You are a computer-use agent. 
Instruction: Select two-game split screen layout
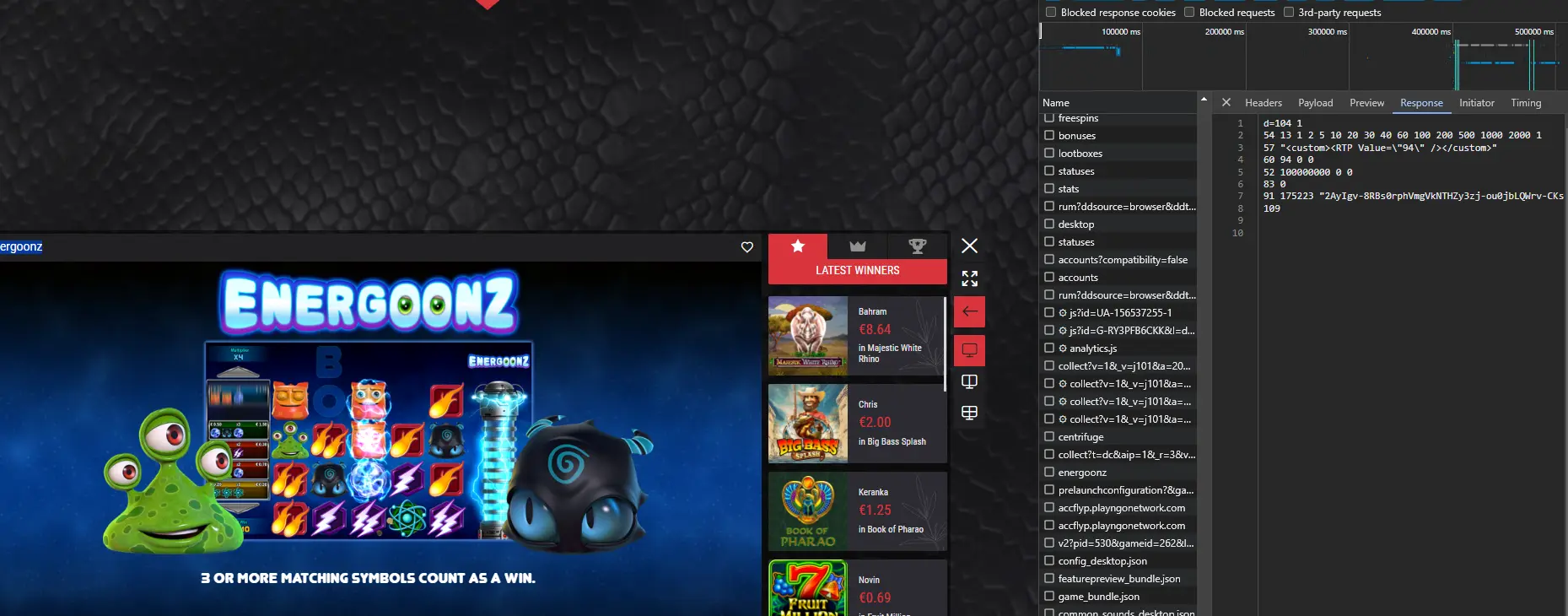970,382
